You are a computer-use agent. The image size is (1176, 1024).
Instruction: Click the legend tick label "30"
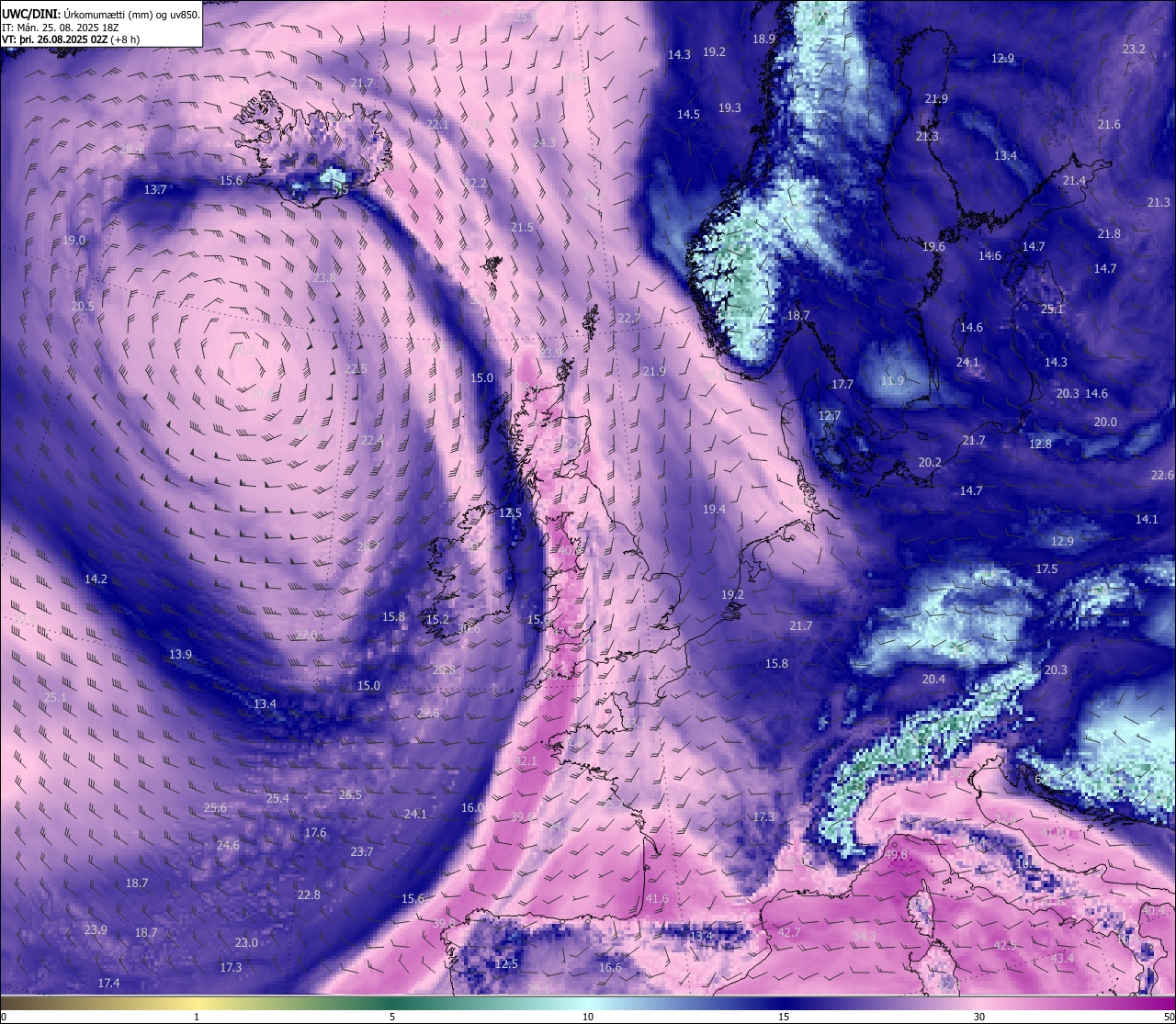pos(979,1017)
